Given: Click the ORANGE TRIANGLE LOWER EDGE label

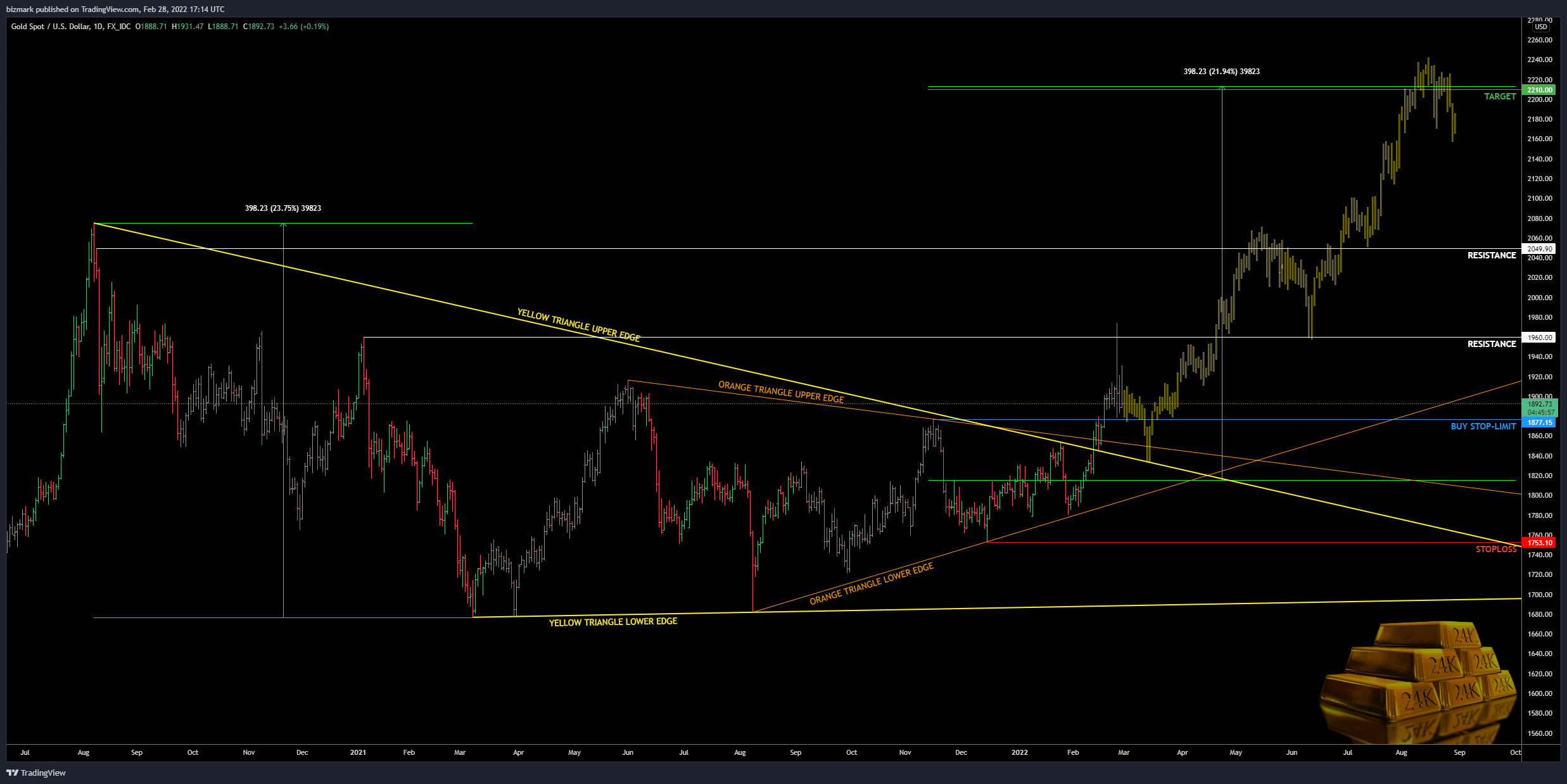Looking at the screenshot, I should 872,583.
